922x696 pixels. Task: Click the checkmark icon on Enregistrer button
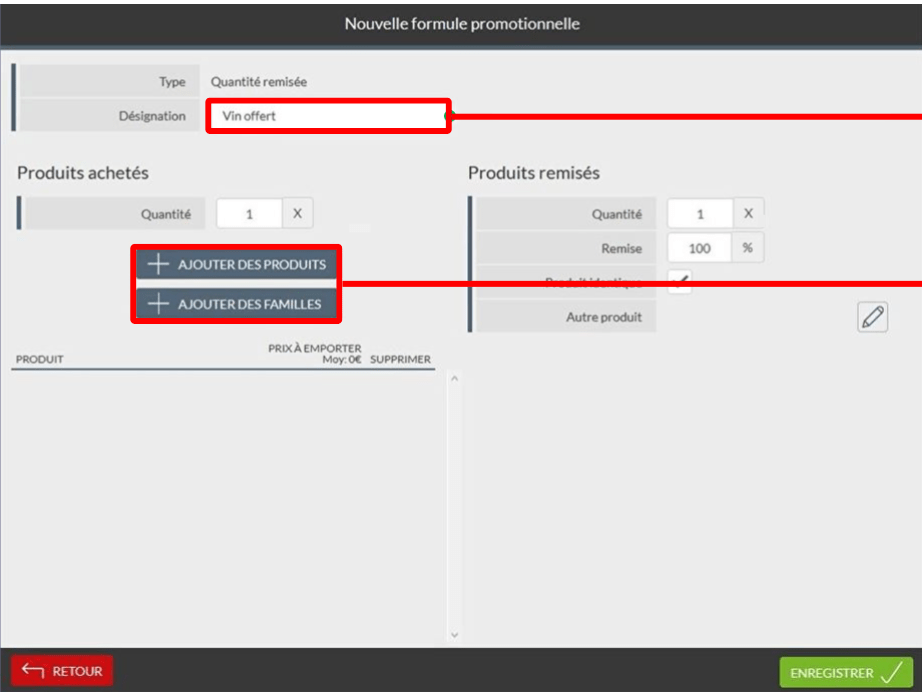pos(892,672)
